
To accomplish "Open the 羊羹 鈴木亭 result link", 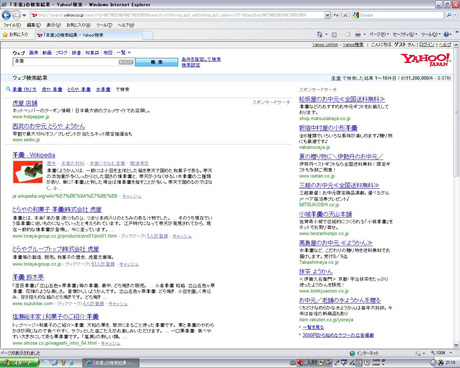I will (28, 277).
